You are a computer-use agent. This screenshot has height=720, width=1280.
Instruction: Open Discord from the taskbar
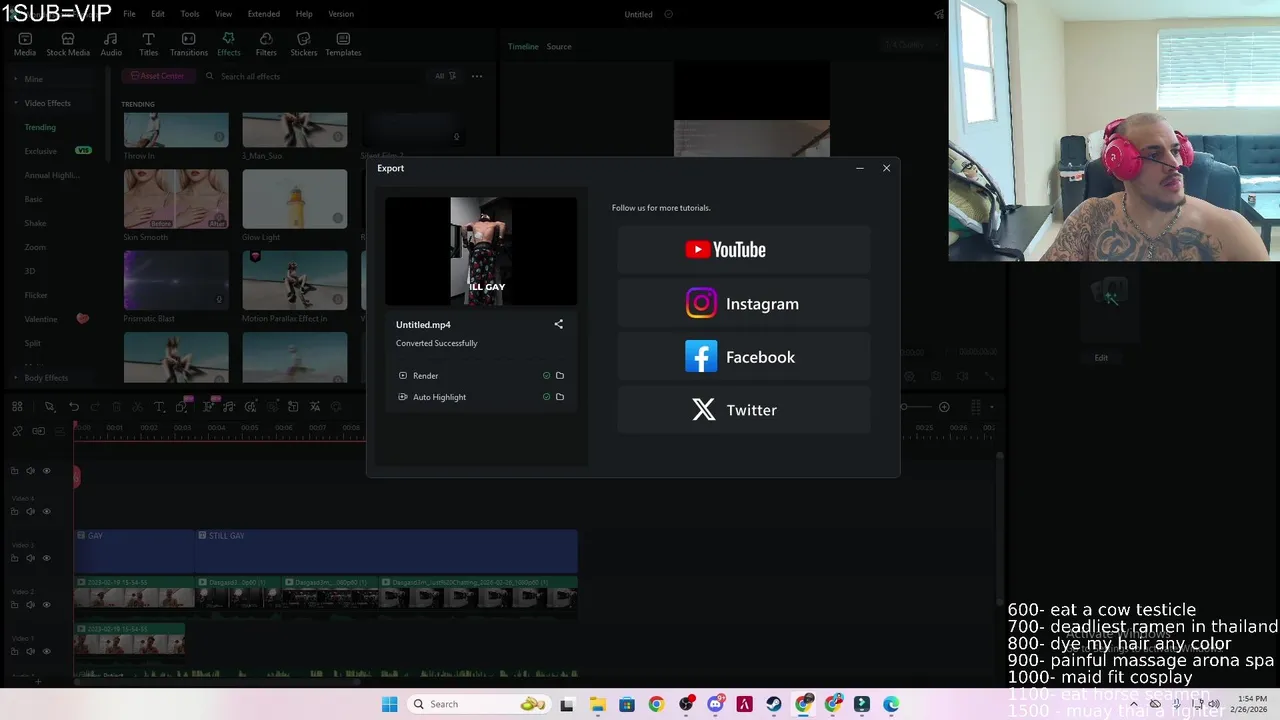point(715,704)
